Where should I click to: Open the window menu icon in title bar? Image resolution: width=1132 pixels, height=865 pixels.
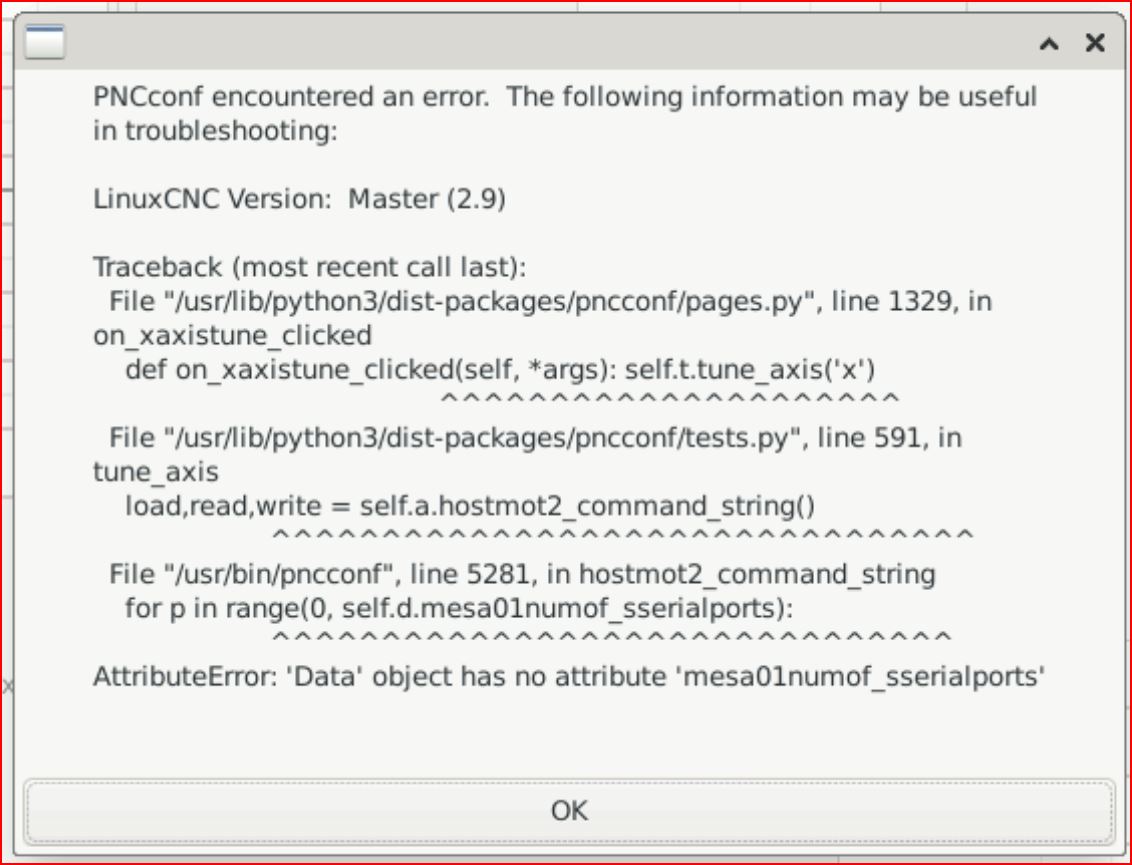(x=44, y=43)
